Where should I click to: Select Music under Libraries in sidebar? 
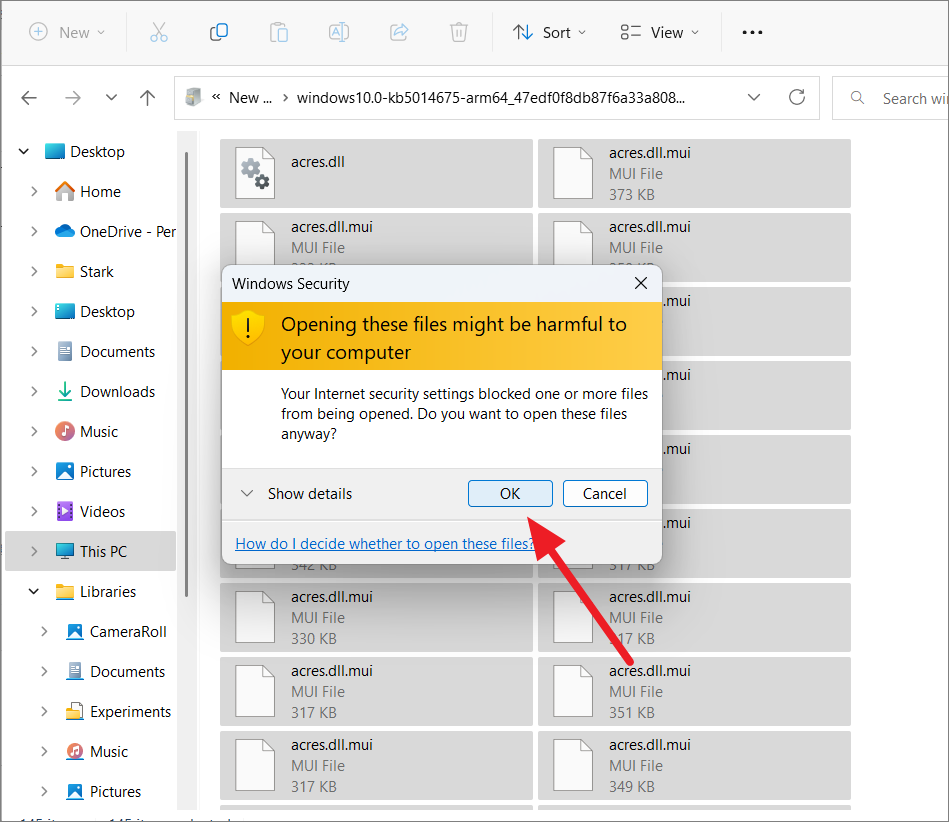(109, 751)
